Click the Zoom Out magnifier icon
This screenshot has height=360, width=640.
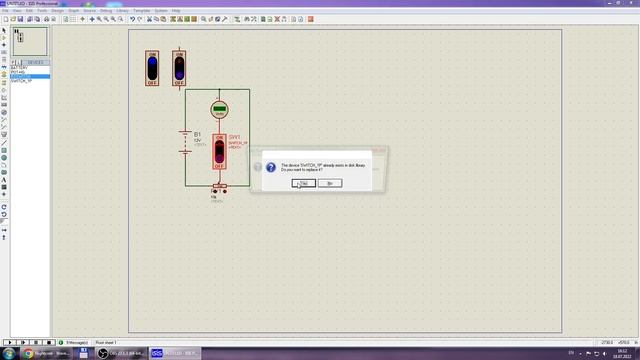pos(106,19)
